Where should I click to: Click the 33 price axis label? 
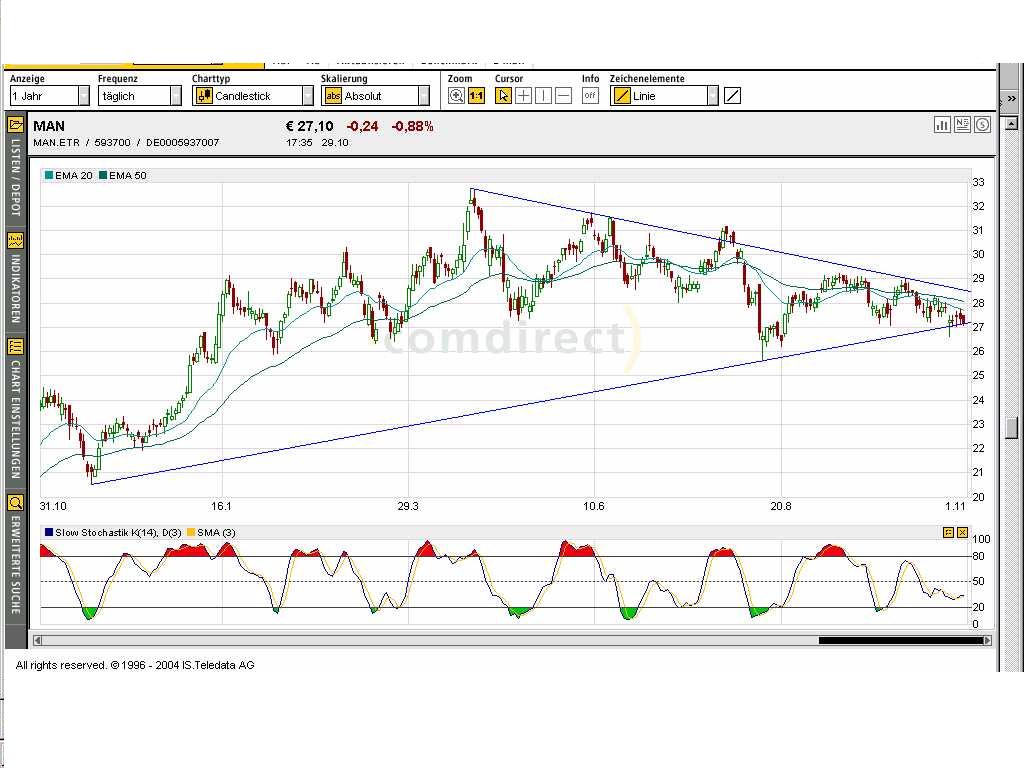click(978, 182)
